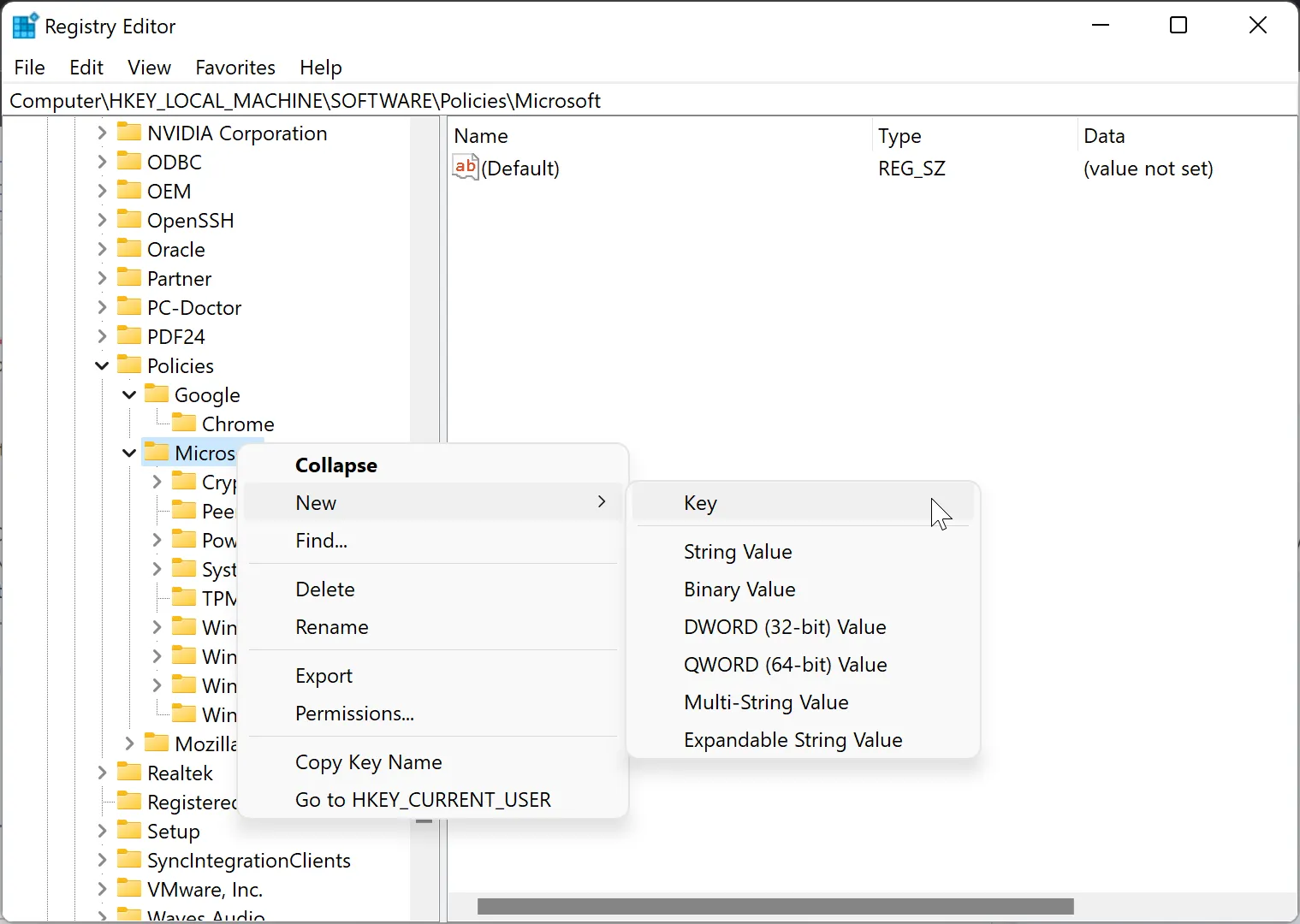
Task: Click the Policies folder icon
Action: click(130, 365)
